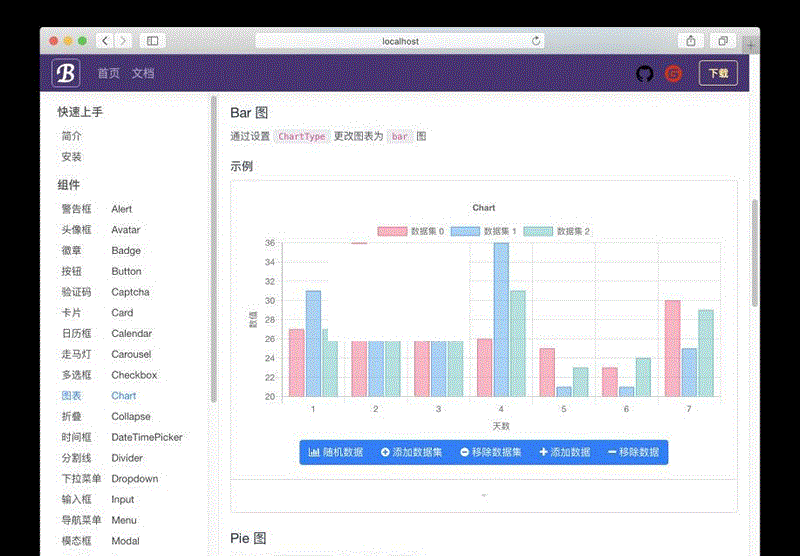This screenshot has width=800, height=556.
Task: Click the localhost address bar
Action: pyautogui.click(x=400, y=41)
